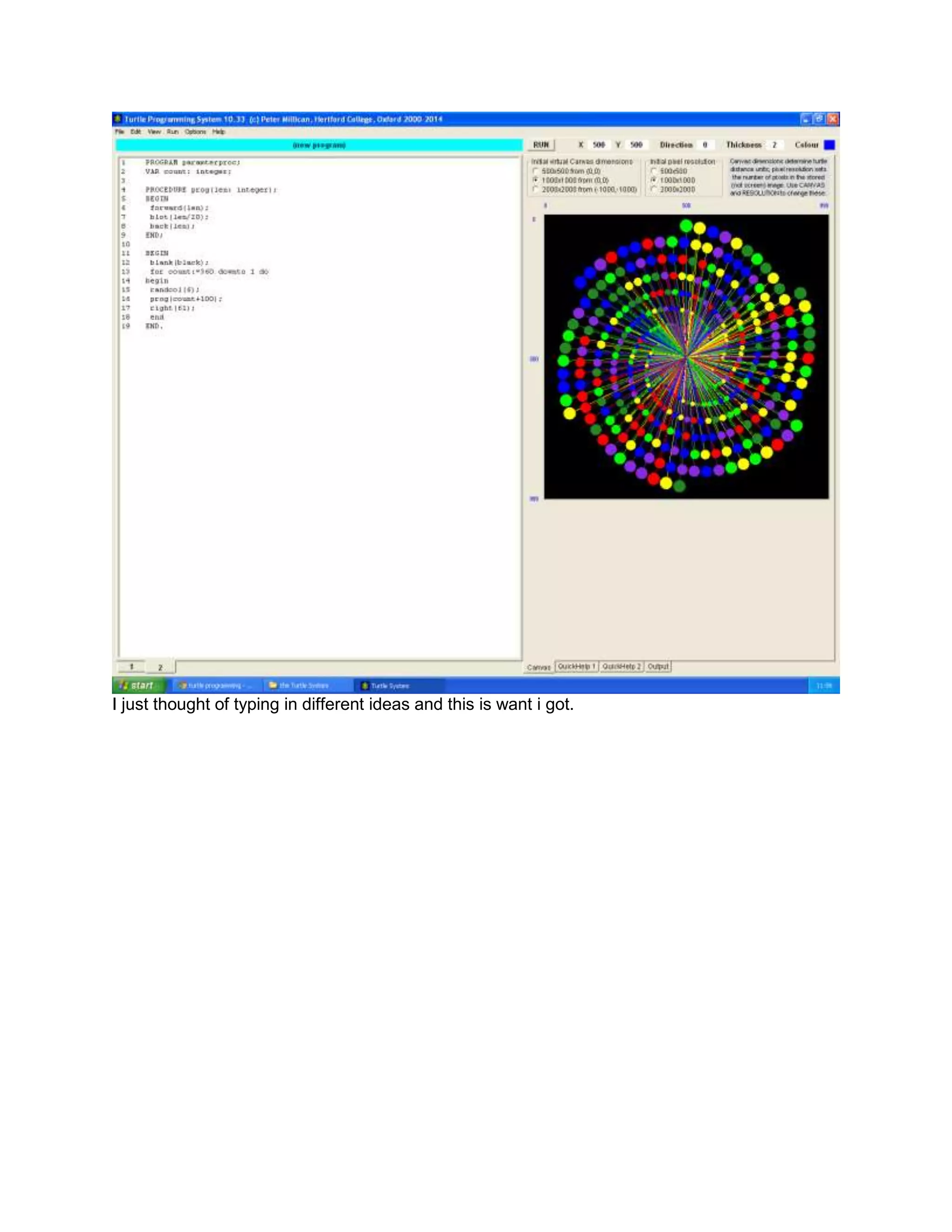Switch to the QuickHelp 1 tab
The height and width of the screenshot is (1232, 952).
pos(576,666)
